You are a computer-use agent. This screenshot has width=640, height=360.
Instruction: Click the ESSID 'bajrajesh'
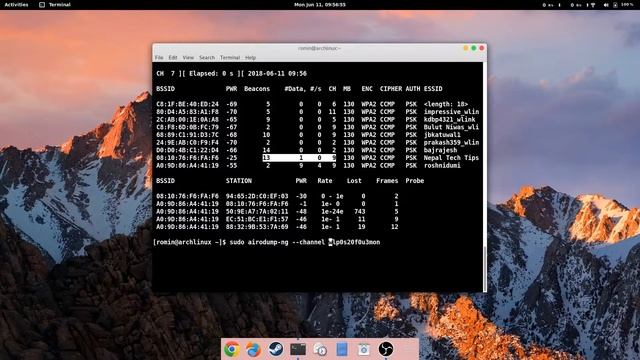point(440,150)
